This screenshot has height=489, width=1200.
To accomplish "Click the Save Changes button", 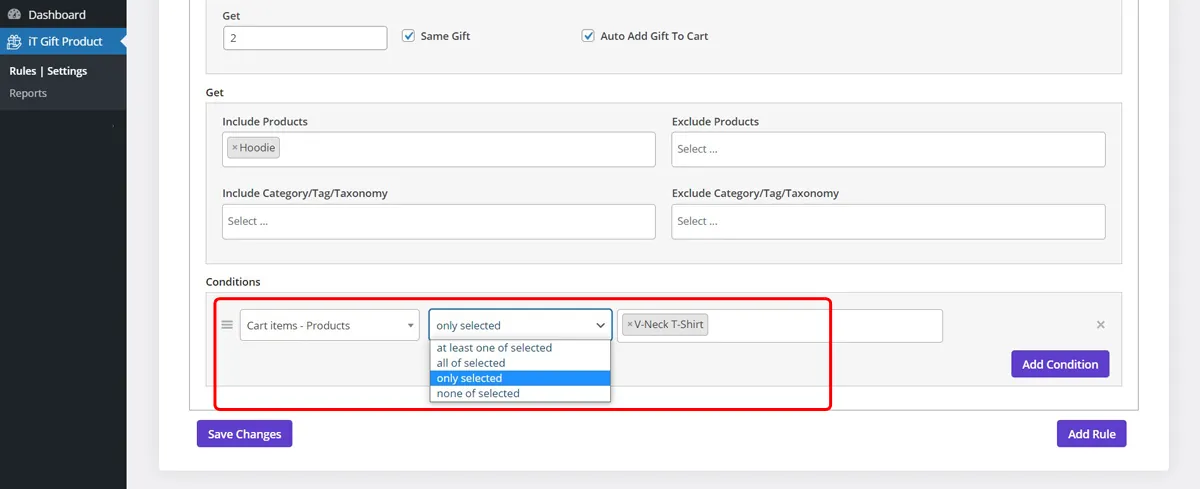I will coord(244,434).
